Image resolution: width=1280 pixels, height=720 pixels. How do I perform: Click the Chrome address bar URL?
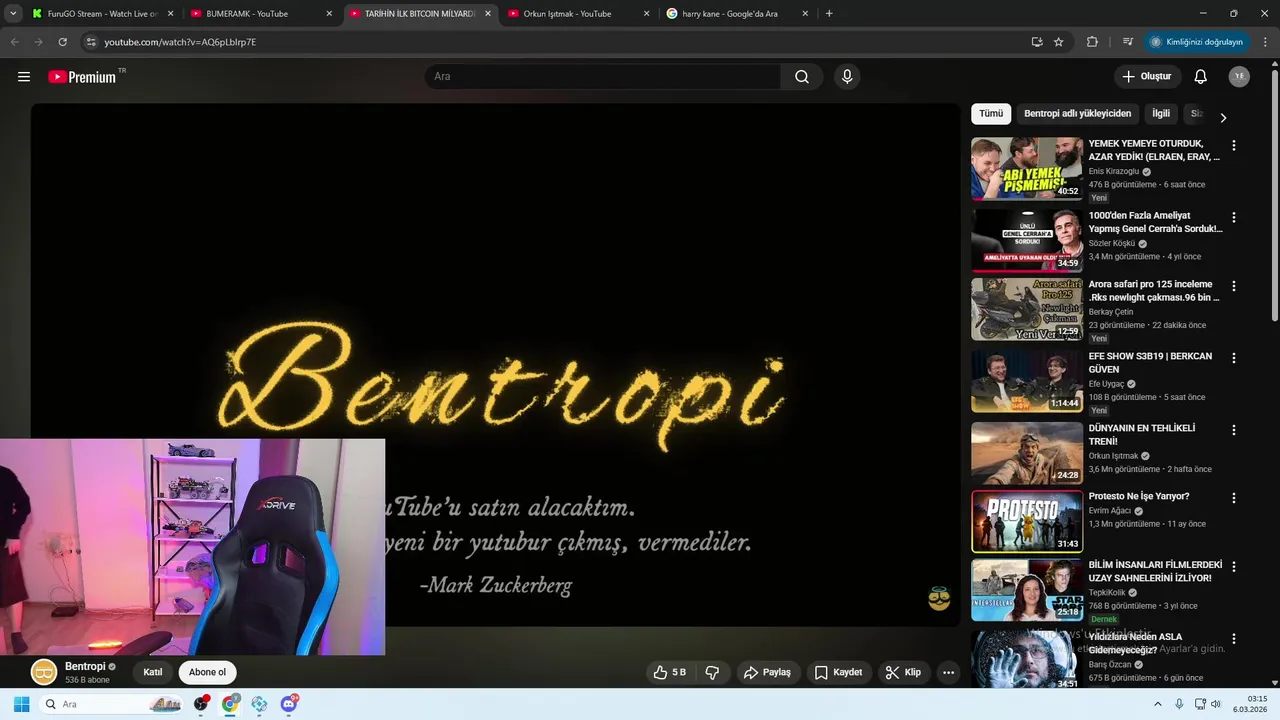pyautogui.click(x=180, y=42)
